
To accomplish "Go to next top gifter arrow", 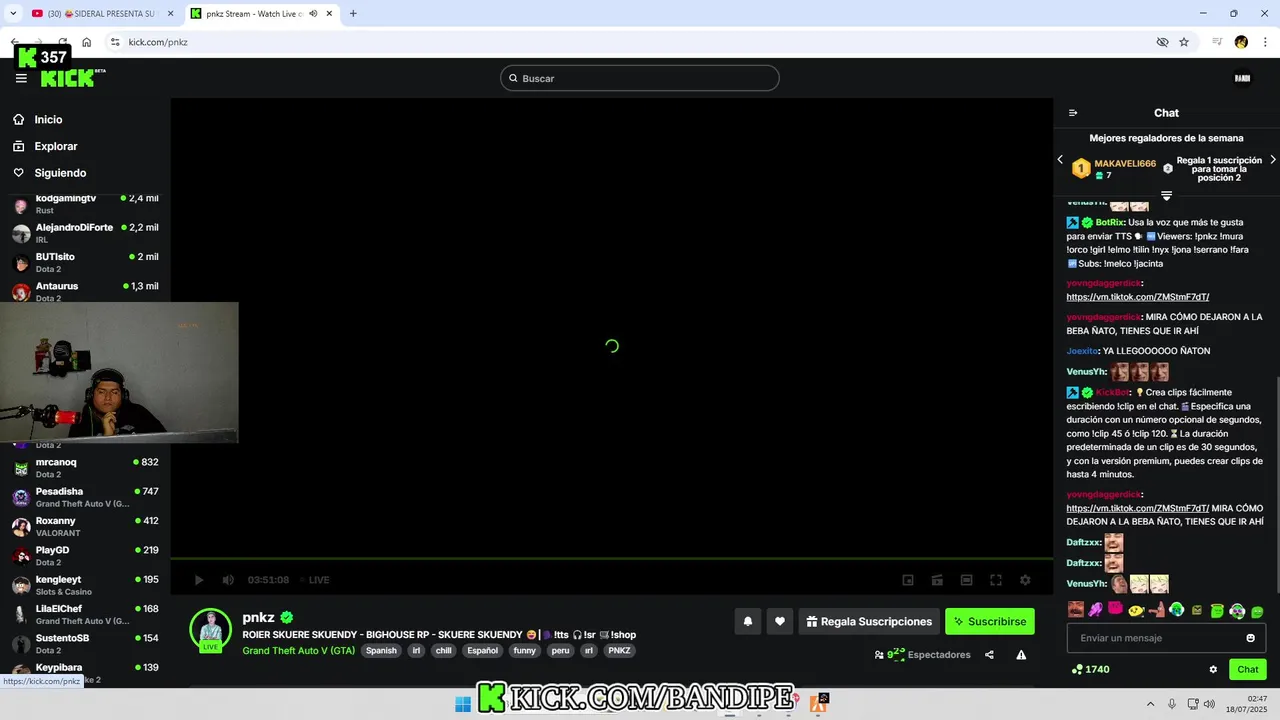I will (1273, 160).
